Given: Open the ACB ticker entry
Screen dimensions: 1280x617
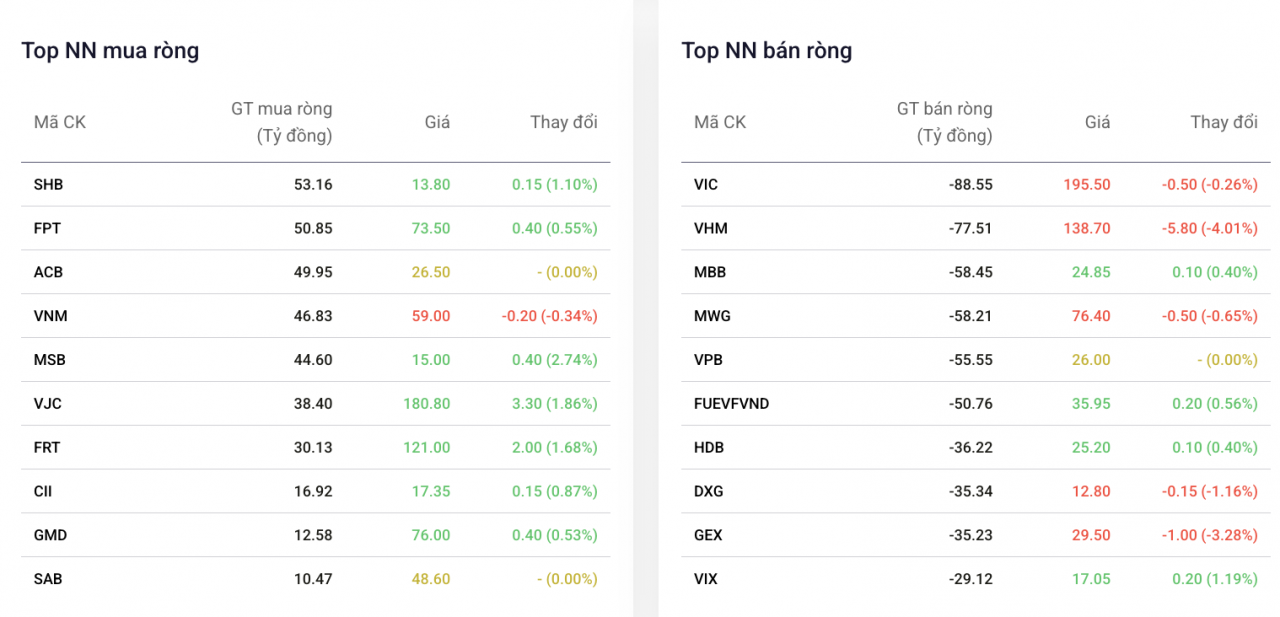Looking at the screenshot, I should coord(48,272).
